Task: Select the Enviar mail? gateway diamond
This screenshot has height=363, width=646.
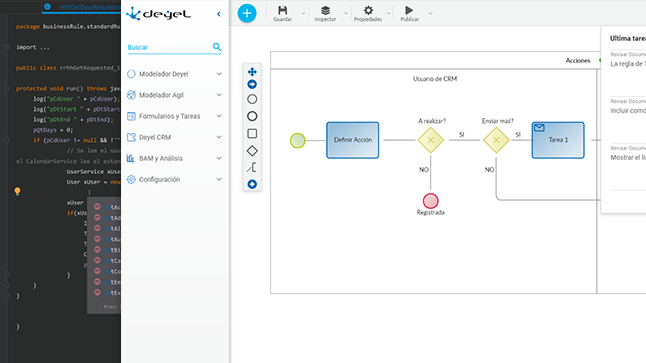Action: tap(496, 140)
